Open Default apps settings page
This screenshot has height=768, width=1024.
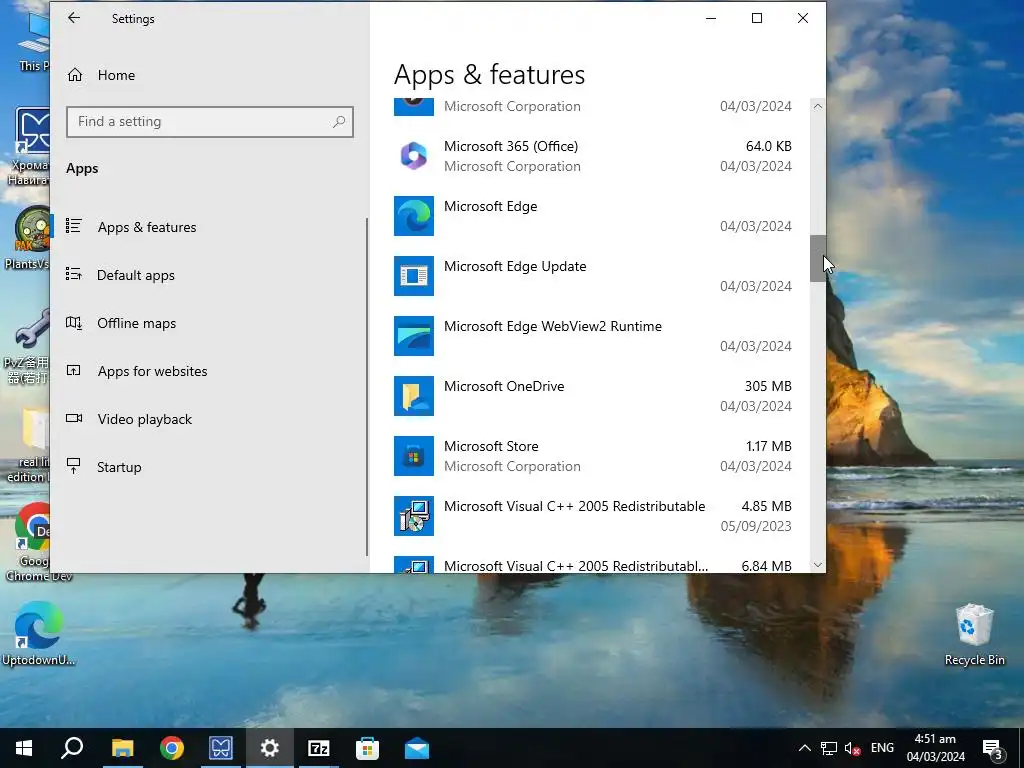point(136,275)
